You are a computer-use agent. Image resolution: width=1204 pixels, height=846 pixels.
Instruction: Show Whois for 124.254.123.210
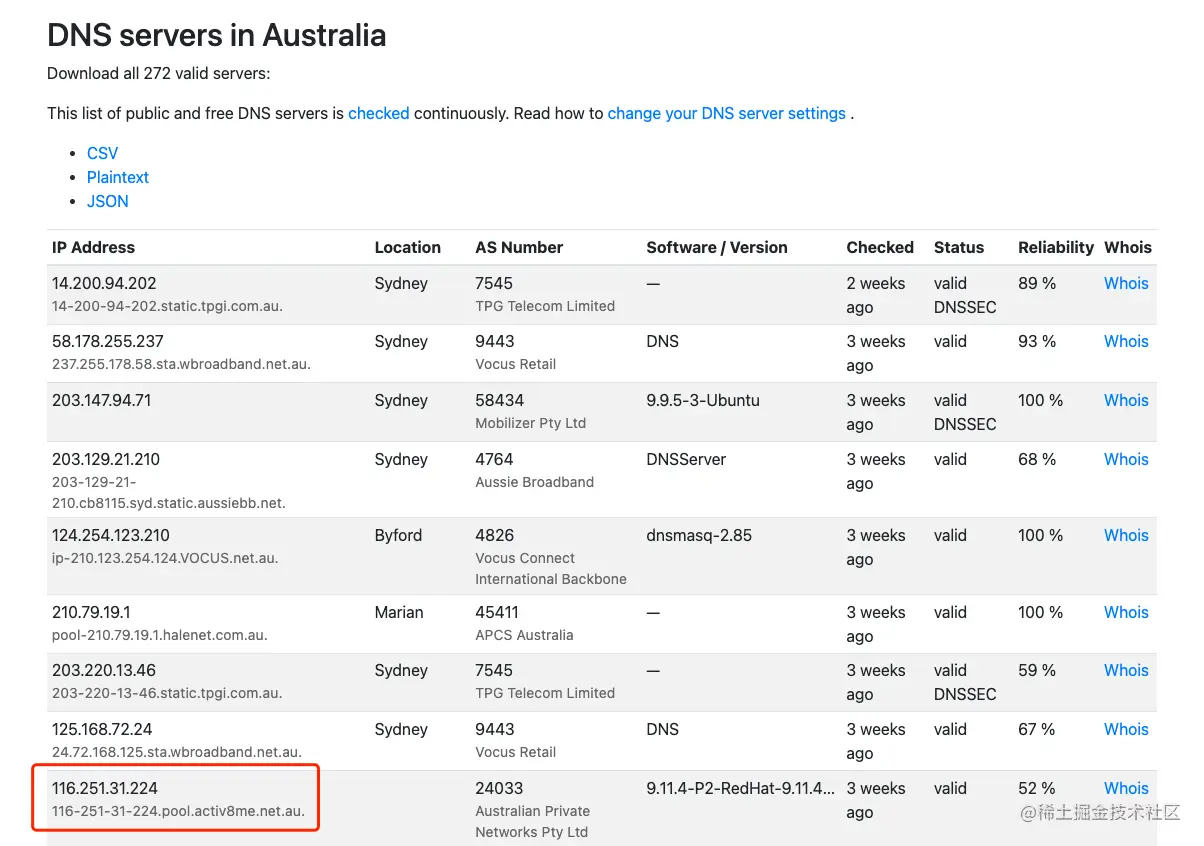(x=1126, y=535)
